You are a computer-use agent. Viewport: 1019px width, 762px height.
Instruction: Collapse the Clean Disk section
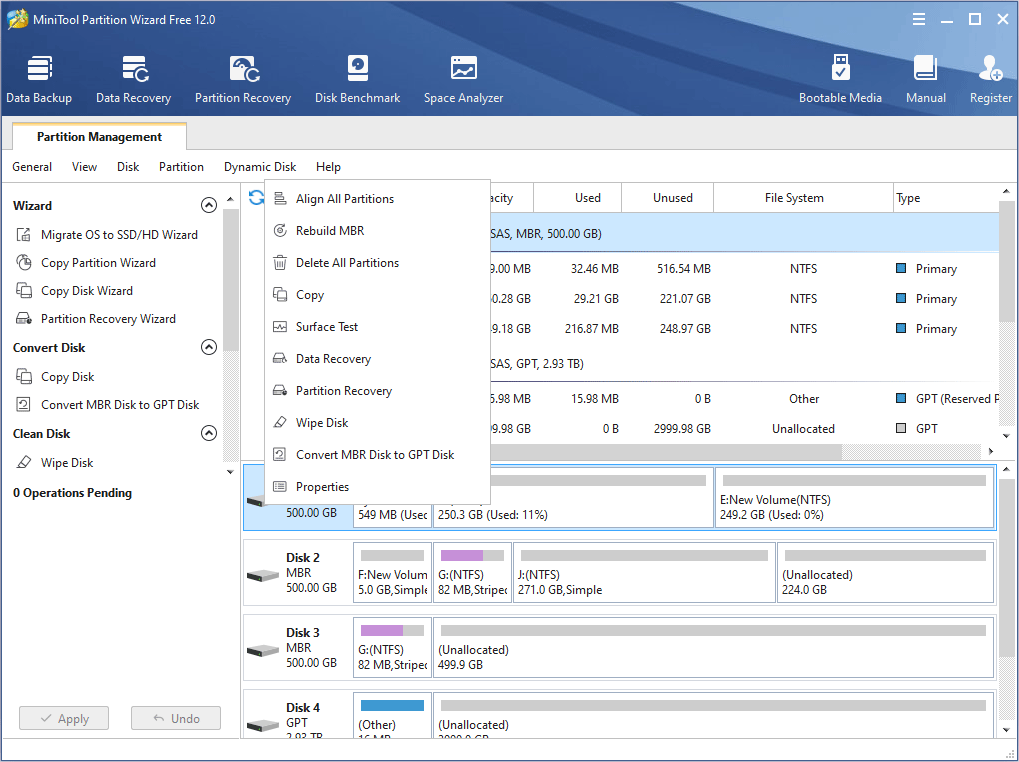tap(209, 433)
